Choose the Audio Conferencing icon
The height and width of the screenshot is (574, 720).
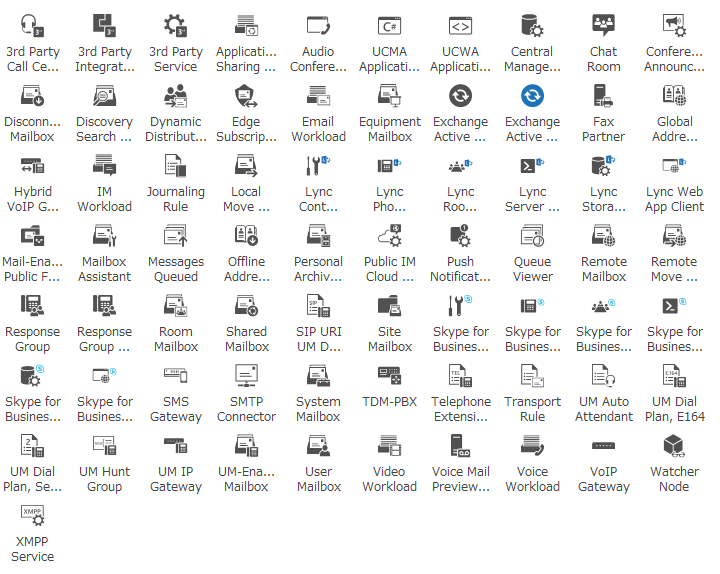tap(318, 25)
